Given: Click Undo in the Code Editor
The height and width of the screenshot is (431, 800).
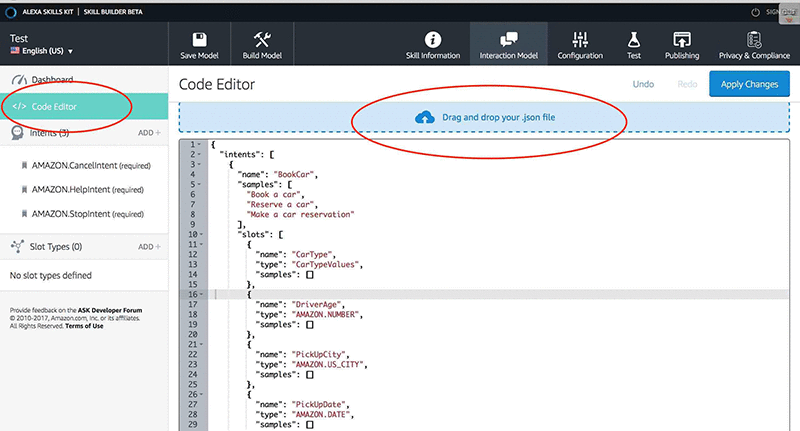Looking at the screenshot, I should click(x=643, y=84).
